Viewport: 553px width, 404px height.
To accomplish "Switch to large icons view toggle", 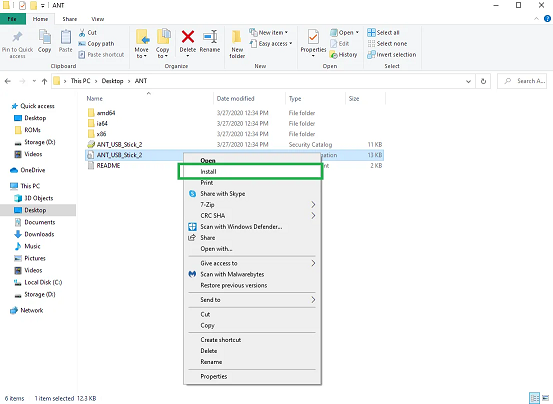I will (x=546, y=398).
